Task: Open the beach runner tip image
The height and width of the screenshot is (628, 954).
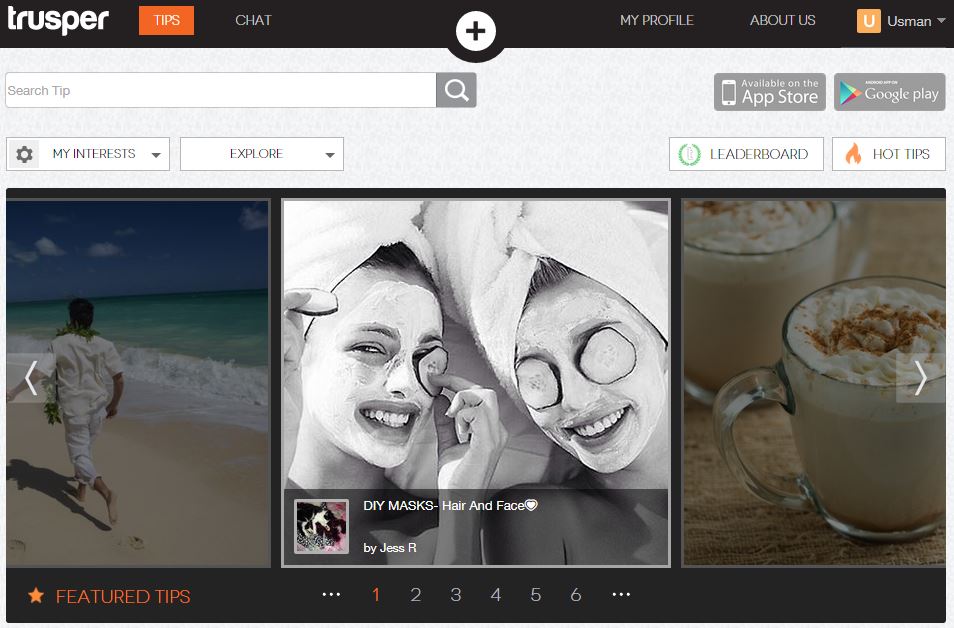Action: click(x=139, y=383)
